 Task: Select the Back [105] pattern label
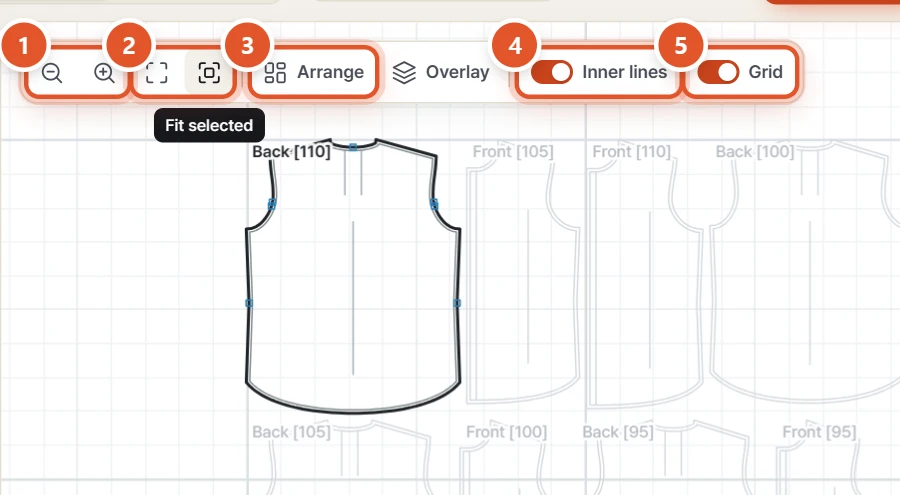click(x=292, y=432)
